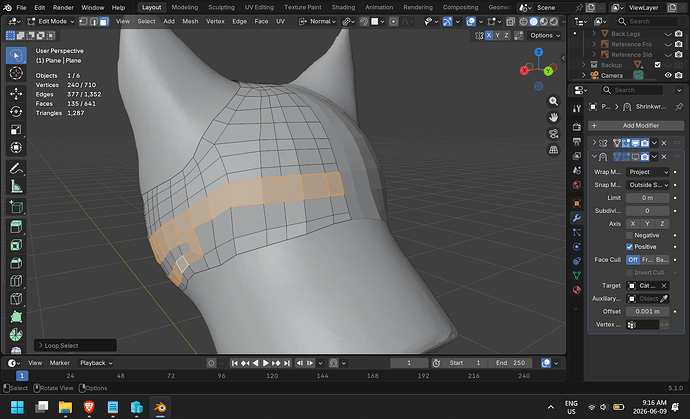Switch orthographic/perspective grid icon
This screenshot has height=419, width=690.
pyautogui.click(x=553, y=150)
